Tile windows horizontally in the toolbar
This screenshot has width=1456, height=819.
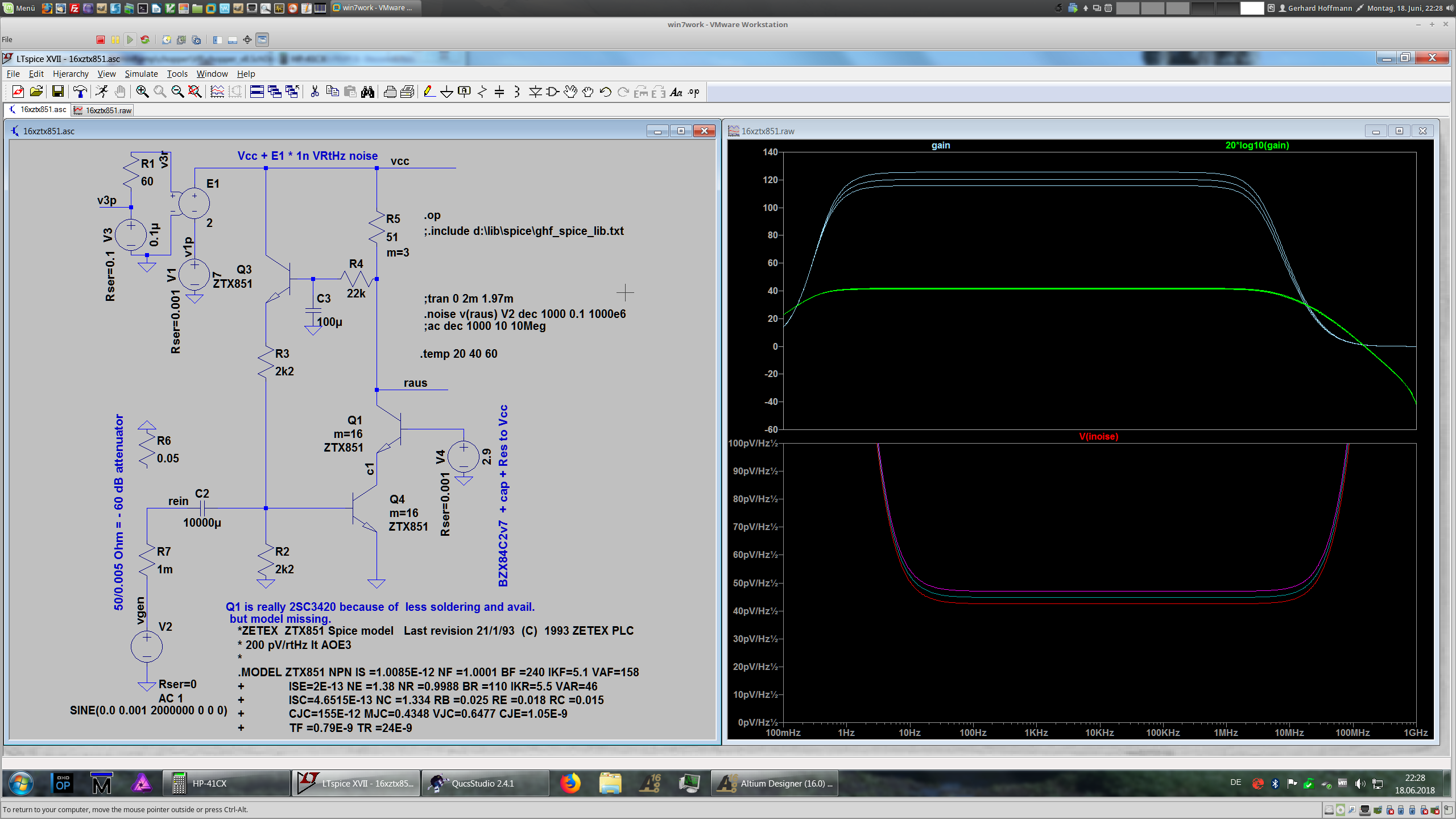tap(257, 92)
